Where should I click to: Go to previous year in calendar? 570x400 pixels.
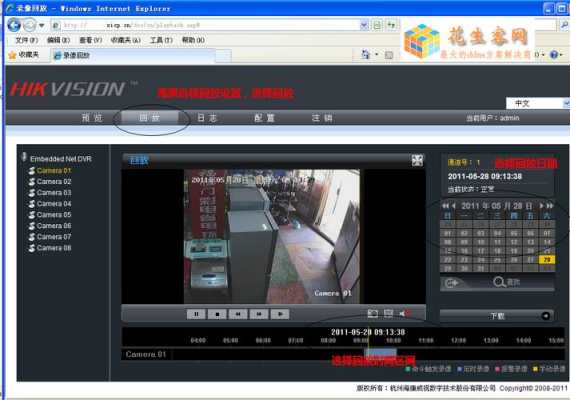coord(445,206)
